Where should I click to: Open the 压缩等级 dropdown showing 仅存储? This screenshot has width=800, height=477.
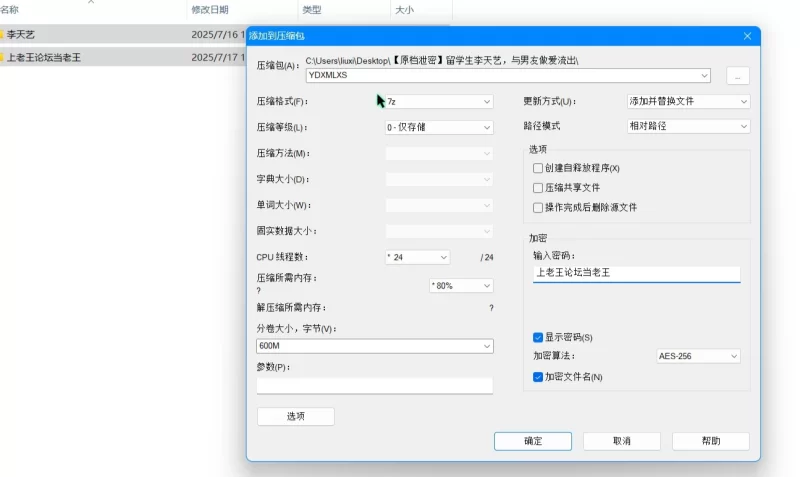439,127
